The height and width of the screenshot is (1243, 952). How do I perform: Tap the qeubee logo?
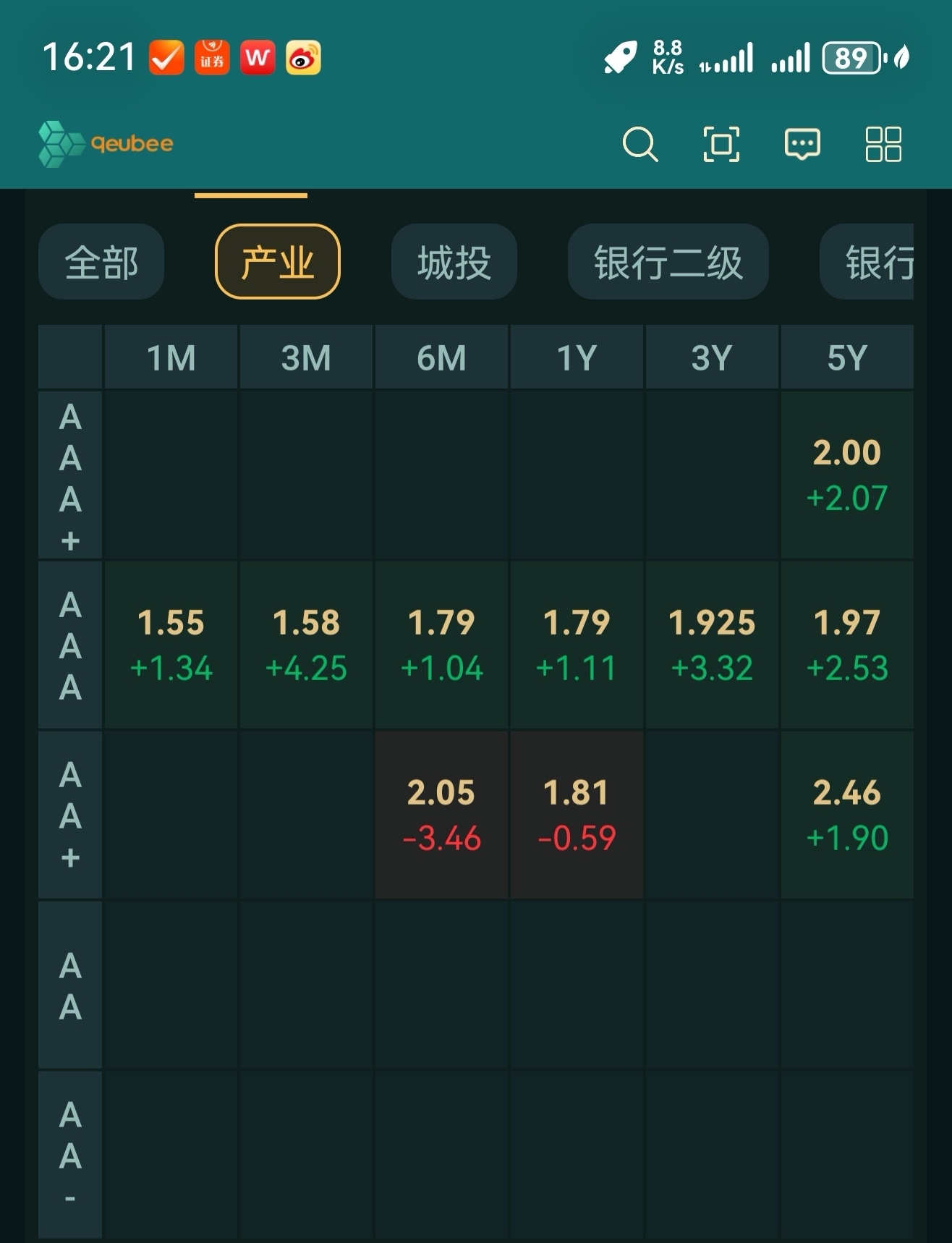106,144
